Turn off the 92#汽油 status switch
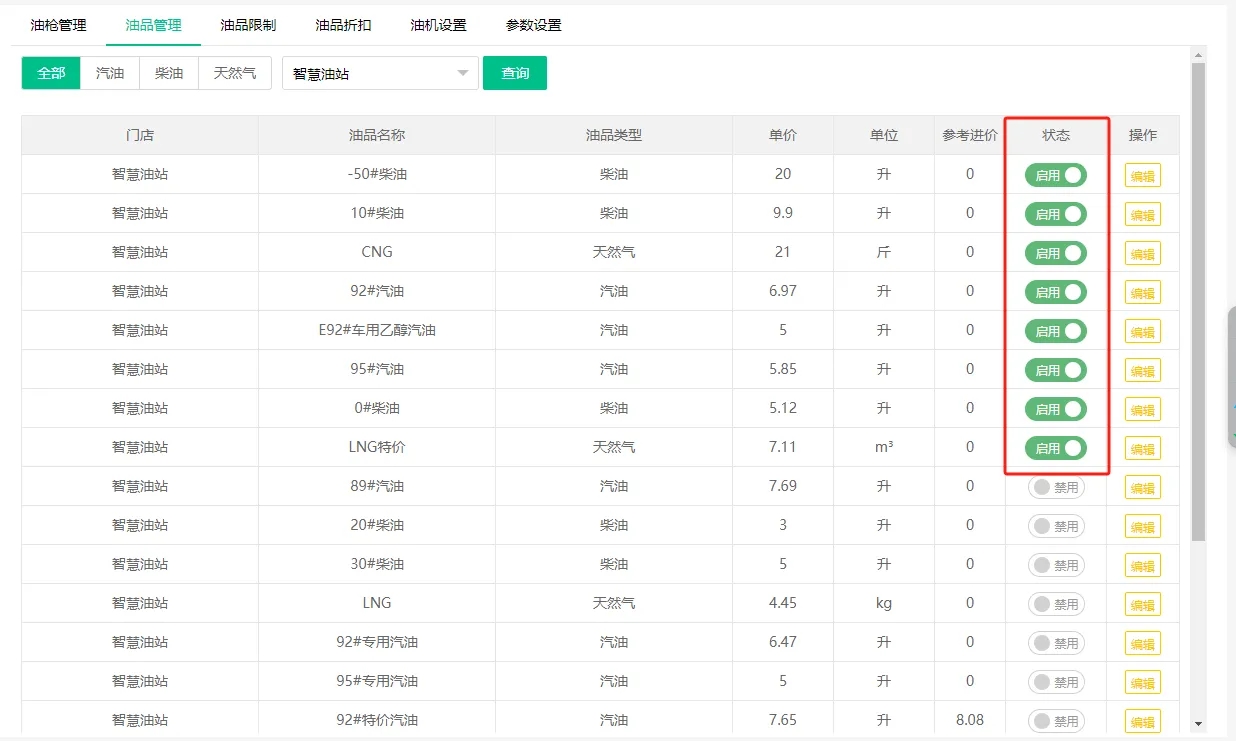The image size is (1236, 741). (1055, 292)
